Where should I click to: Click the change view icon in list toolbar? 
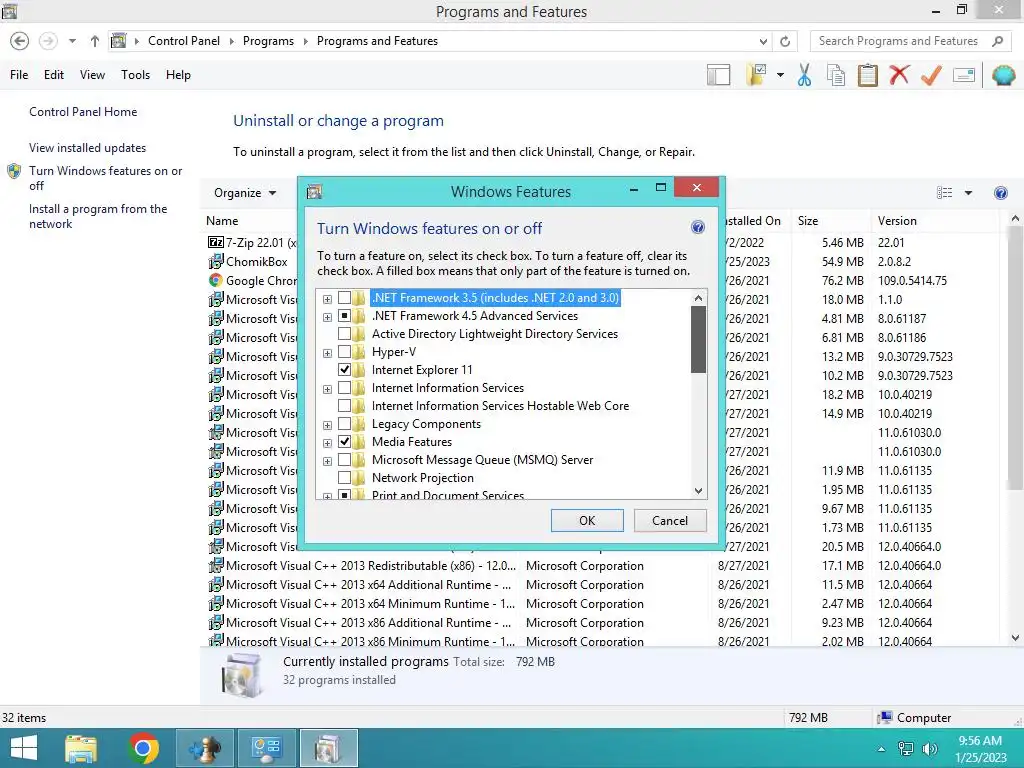(944, 193)
